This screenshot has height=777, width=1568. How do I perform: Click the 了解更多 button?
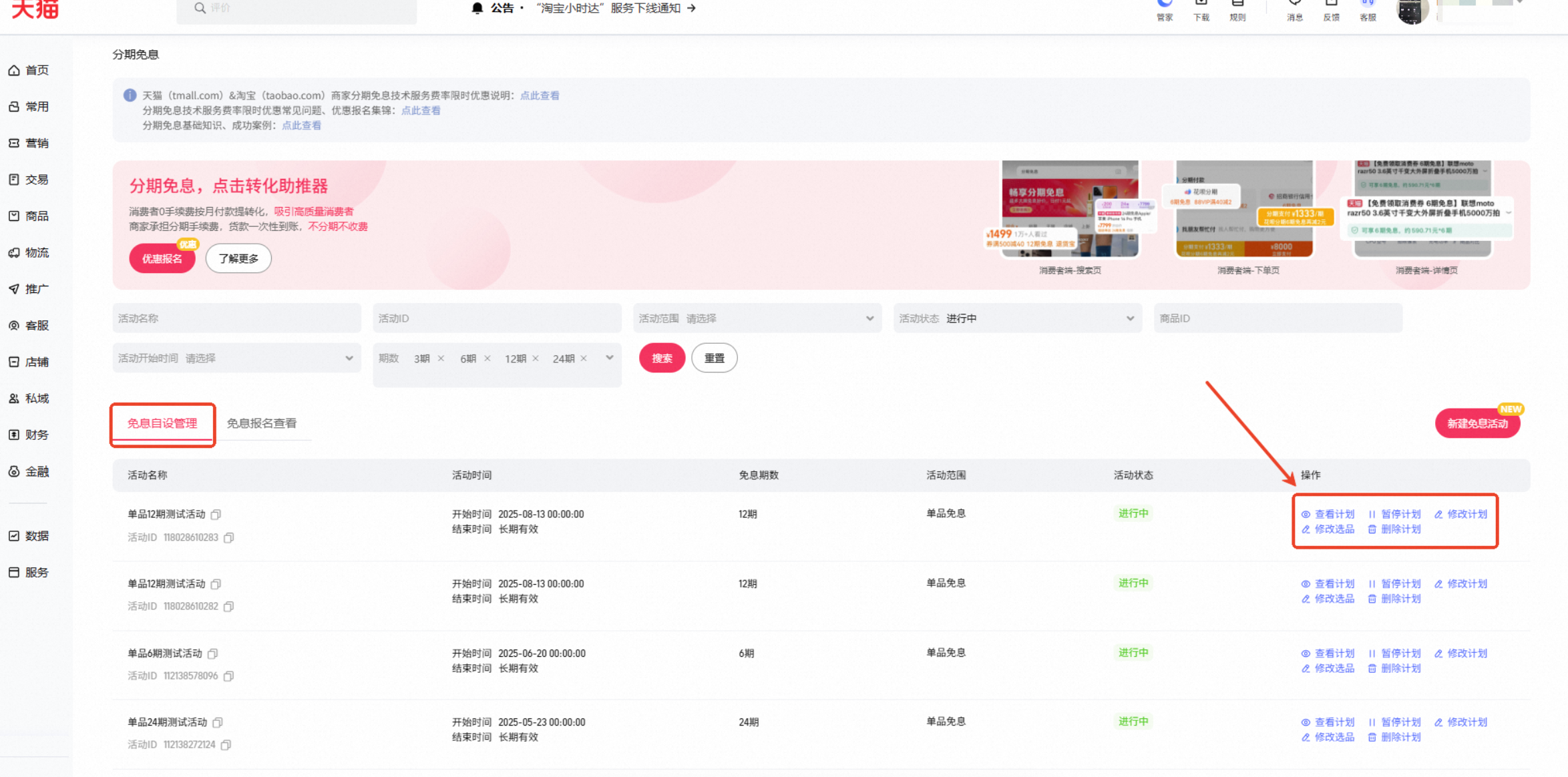click(238, 258)
